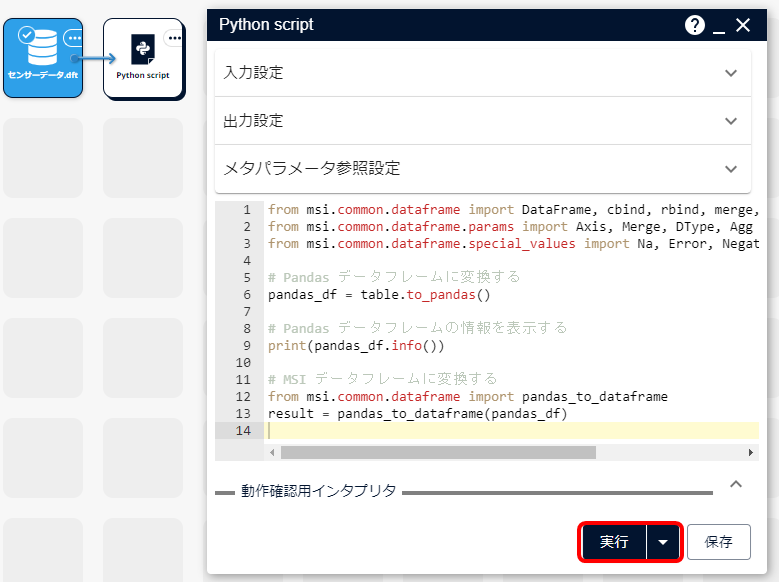Expand the メタパラメータ参照設定 section
The width and height of the screenshot is (779, 582).
click(x=482, y=168)
